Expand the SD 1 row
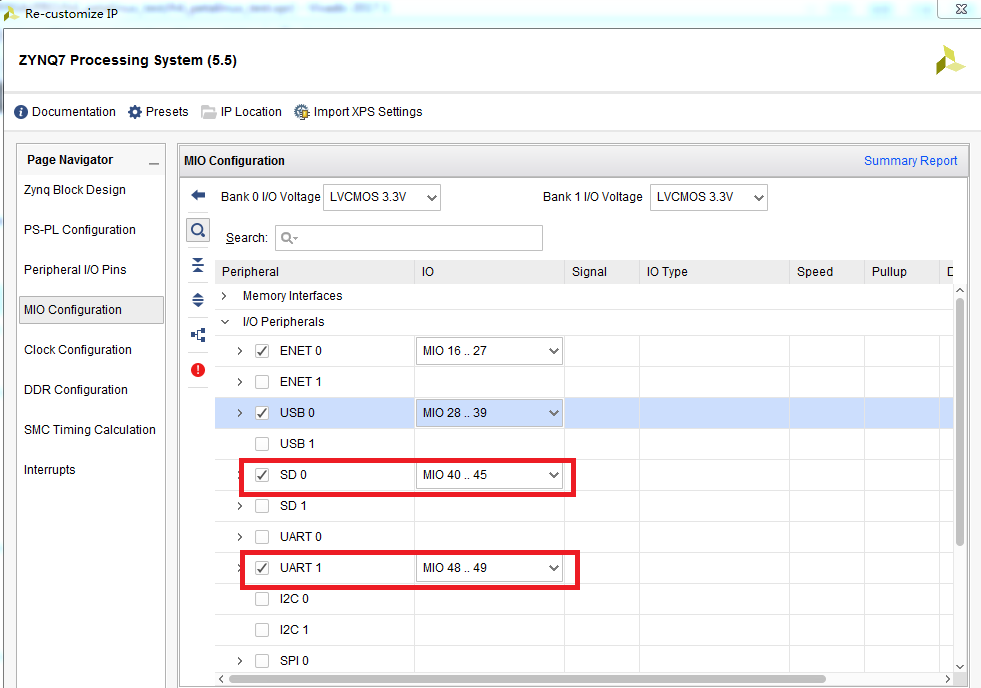Viewport: 981px width, 688px height. (x=240, y=506)
